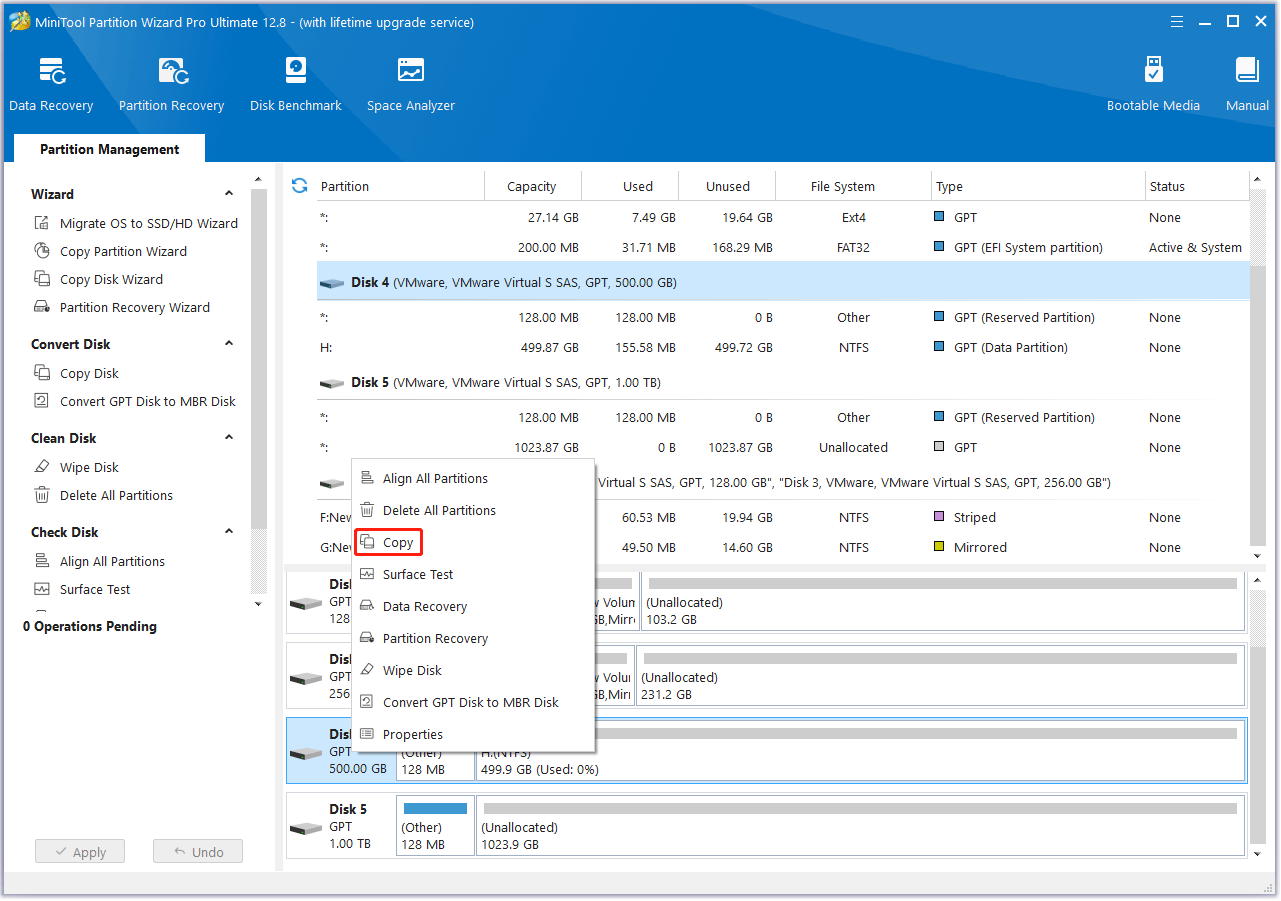
Task: Choose Convert GPT Disk to MBR Disk in context menu
Action: [473, 702]
